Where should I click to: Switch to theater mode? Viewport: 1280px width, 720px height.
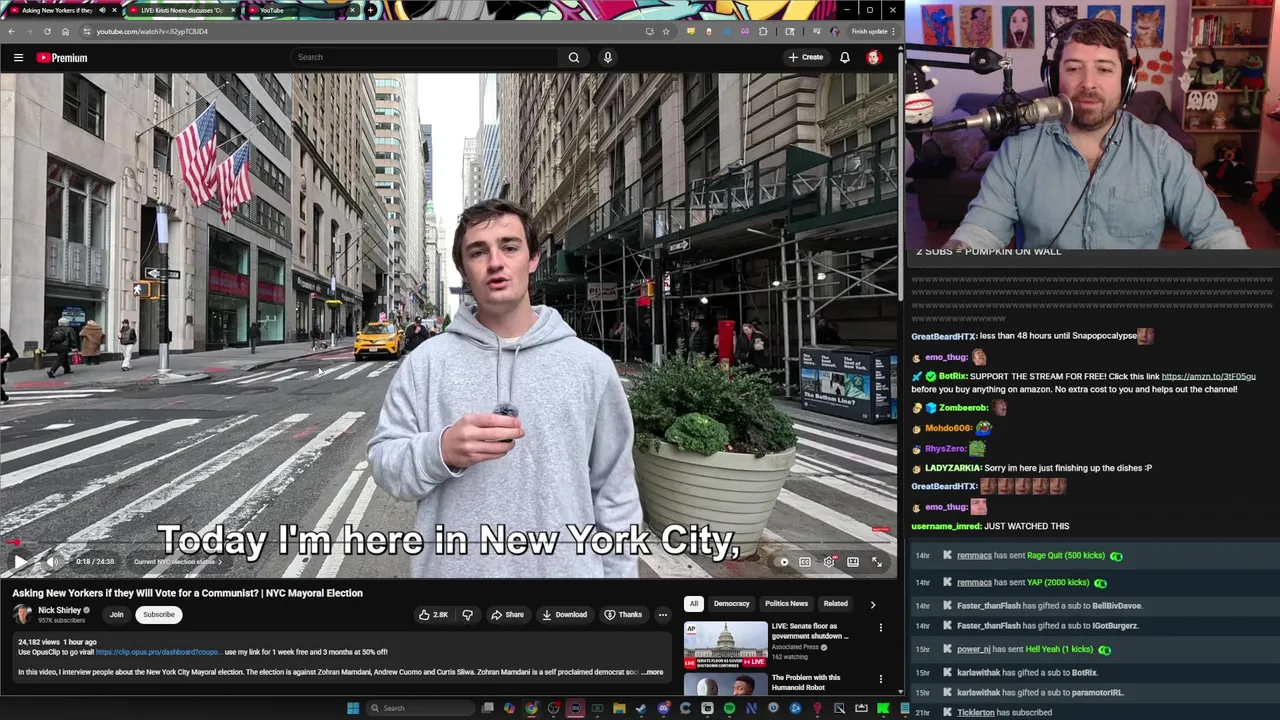(x=853, y=562)
